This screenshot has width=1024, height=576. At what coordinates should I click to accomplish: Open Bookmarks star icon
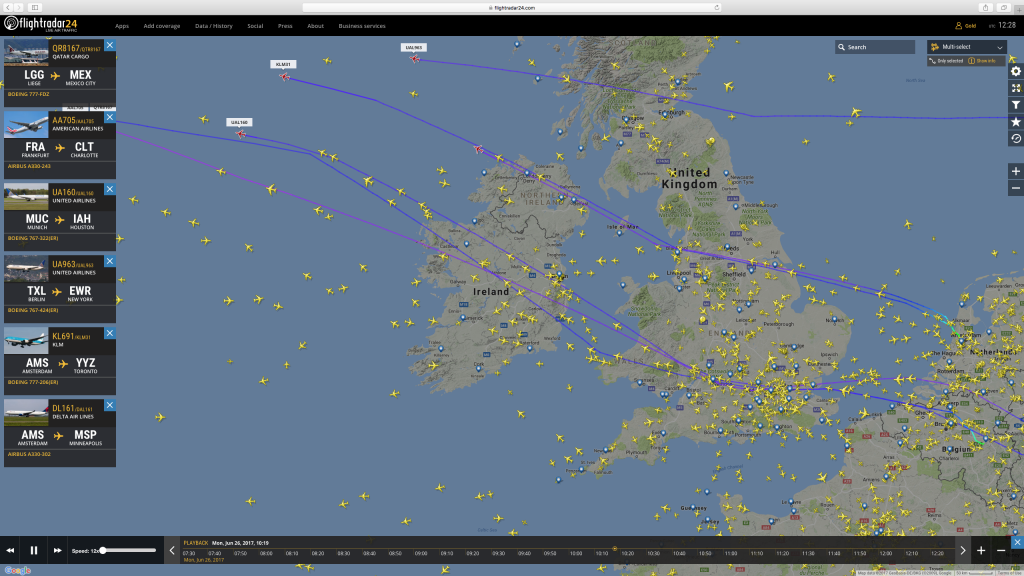[1016, 122]
